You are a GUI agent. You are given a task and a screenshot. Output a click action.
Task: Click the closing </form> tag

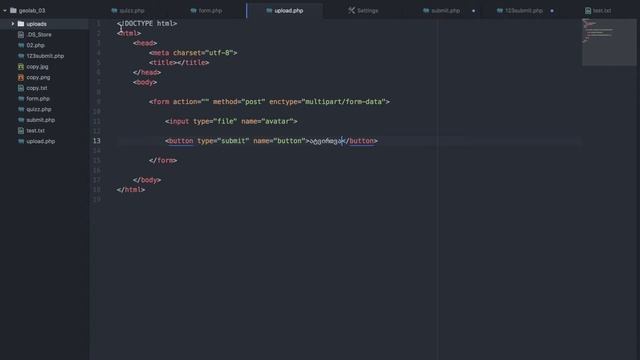click(163, 161)
